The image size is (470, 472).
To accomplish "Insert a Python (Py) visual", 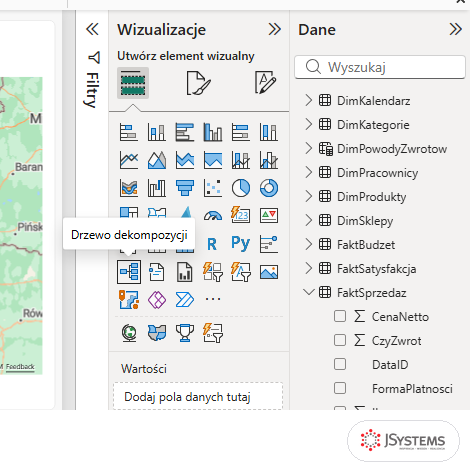I will pos(241,243).
